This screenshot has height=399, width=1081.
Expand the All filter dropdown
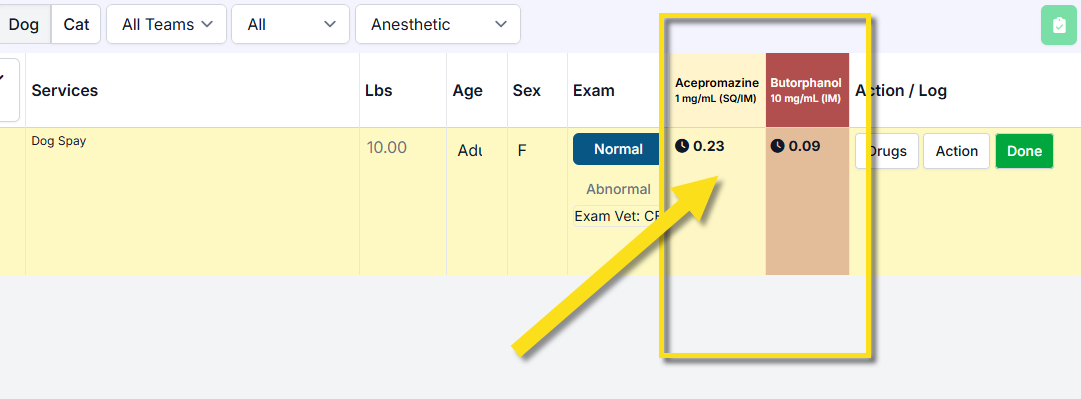(x=290, y=24)
